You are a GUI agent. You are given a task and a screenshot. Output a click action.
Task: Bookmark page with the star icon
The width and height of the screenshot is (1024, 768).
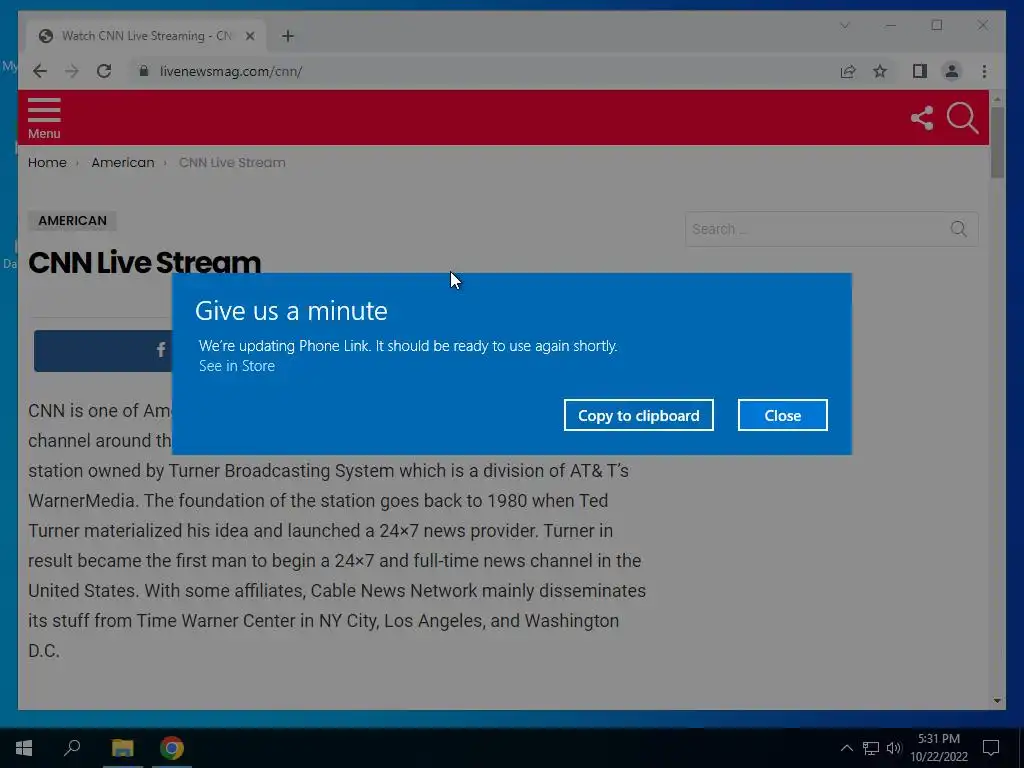click(880, 71)
